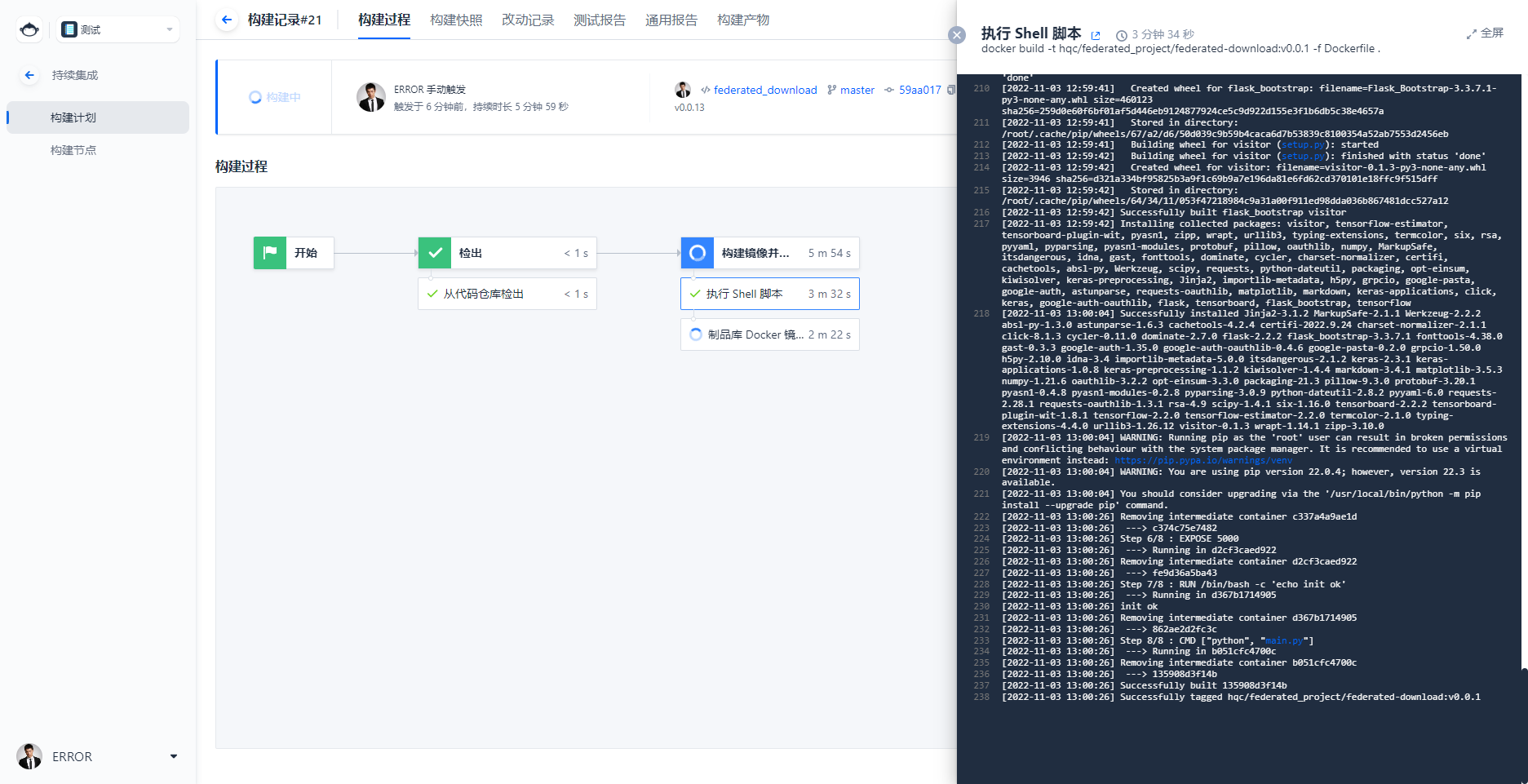Open the master branch link
Screen dimensions: 1528x784
click(x=857, y=90)
